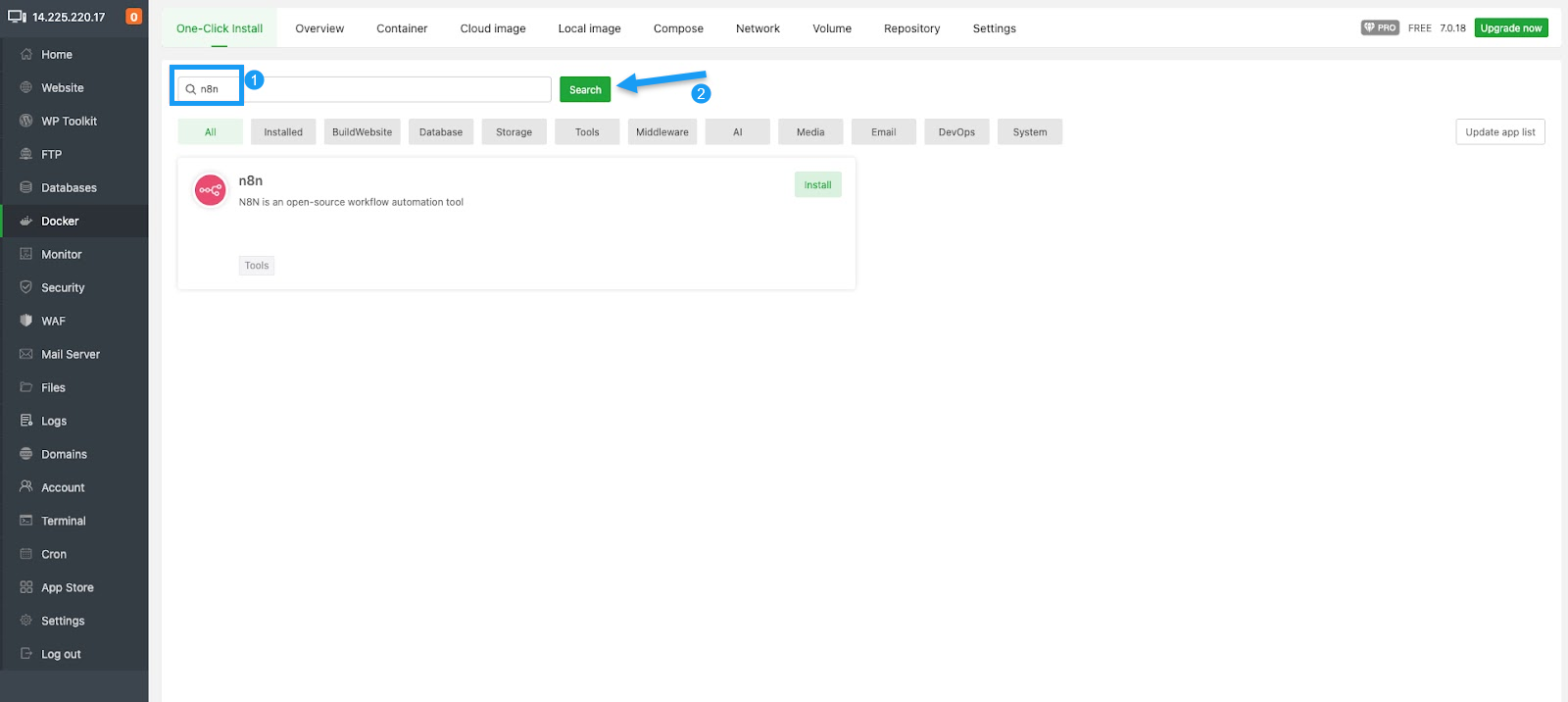The image size is (1568, 702).
Task: Click the Logs icon in sidebar
Action: point(26,421)
